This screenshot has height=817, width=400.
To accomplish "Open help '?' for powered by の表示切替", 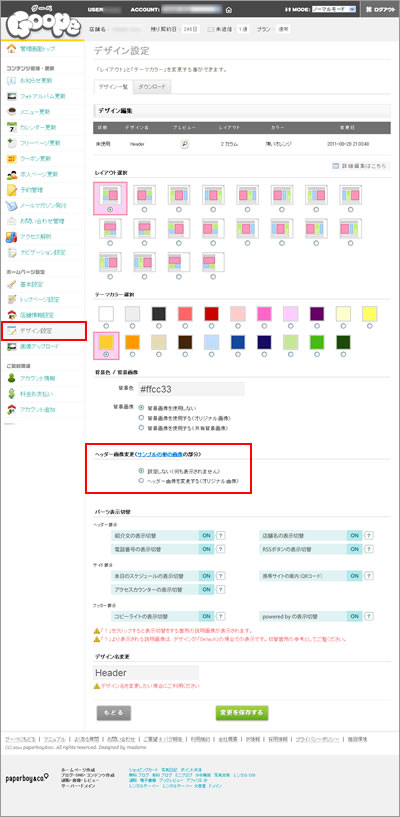I will [x=369, y=616].
